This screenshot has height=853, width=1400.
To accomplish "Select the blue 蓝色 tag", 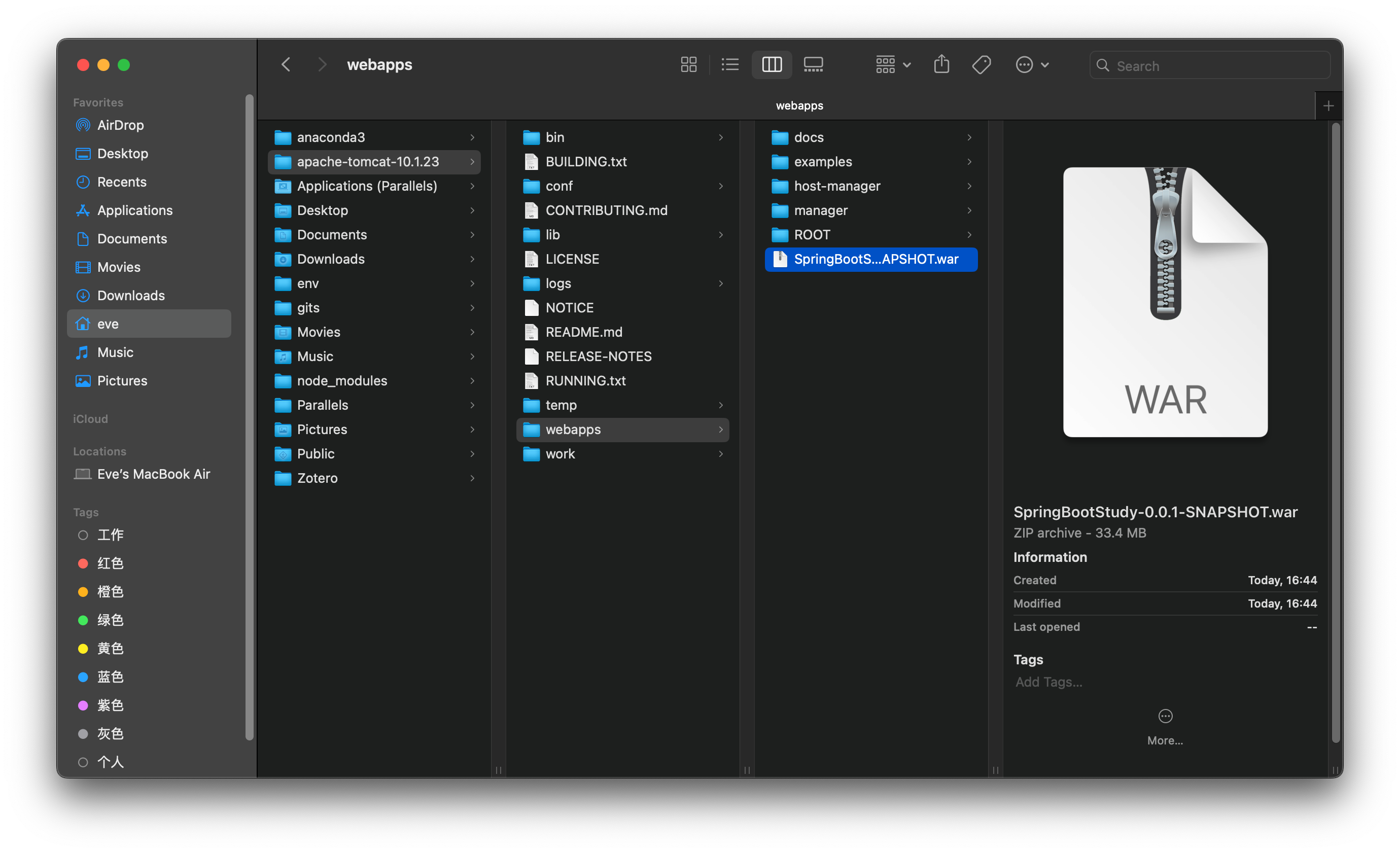I will [x=110, y=677].
